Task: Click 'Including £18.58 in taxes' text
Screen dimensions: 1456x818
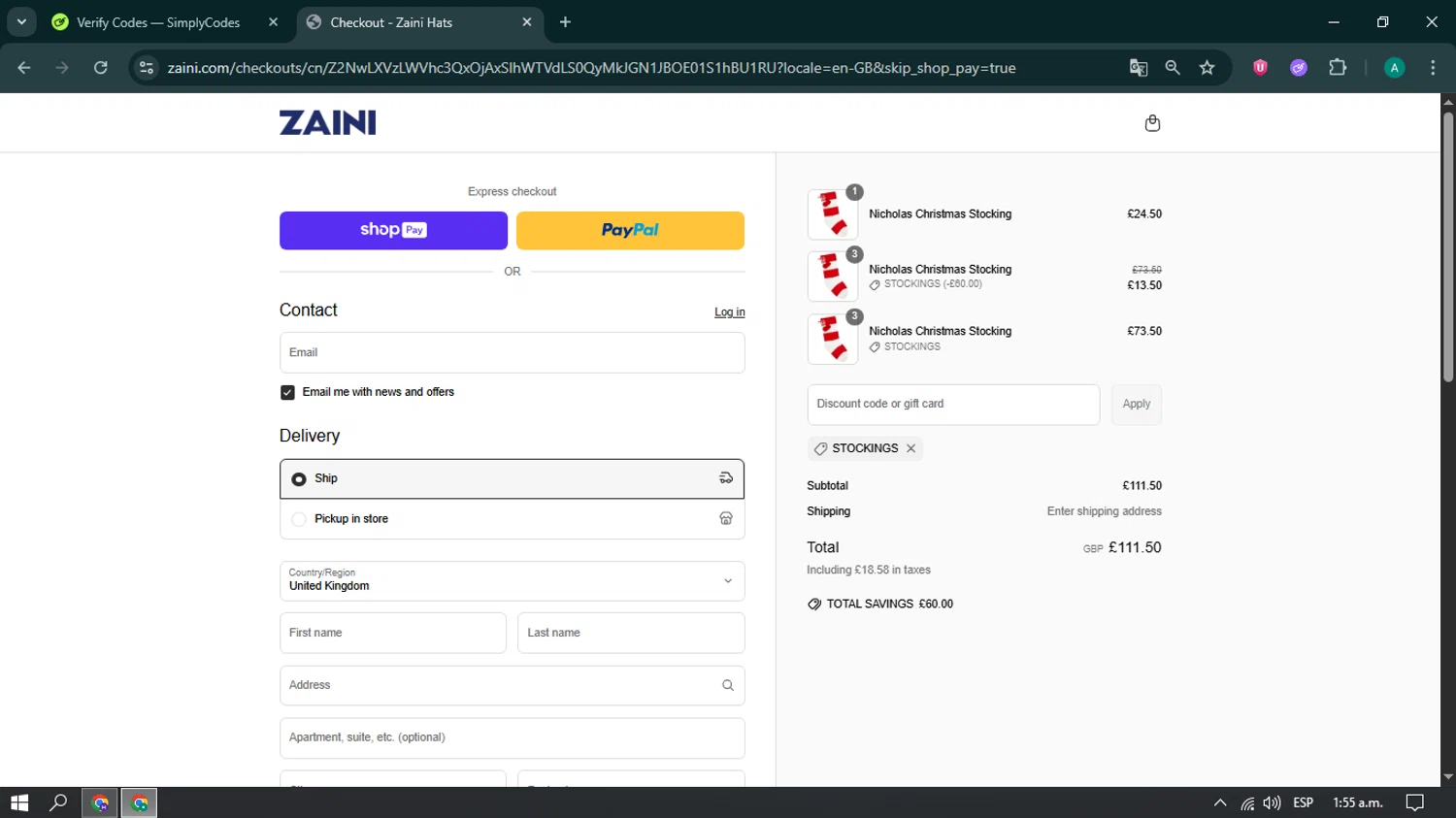Action: [869, 571]
